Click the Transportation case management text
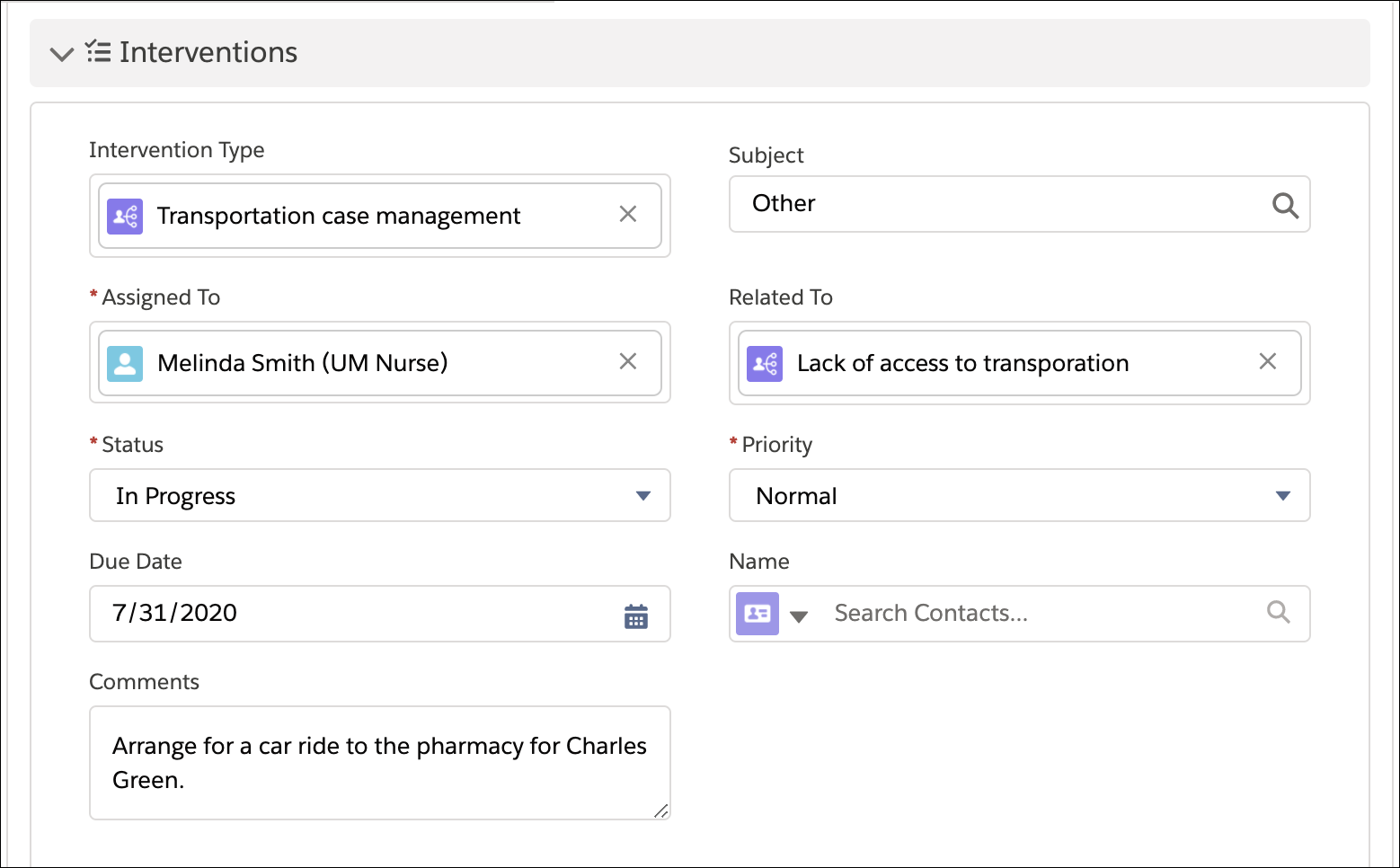Image resolution: width=1400 pixels, height=868 pixels. pyautogui.click(x=339, y=216)
